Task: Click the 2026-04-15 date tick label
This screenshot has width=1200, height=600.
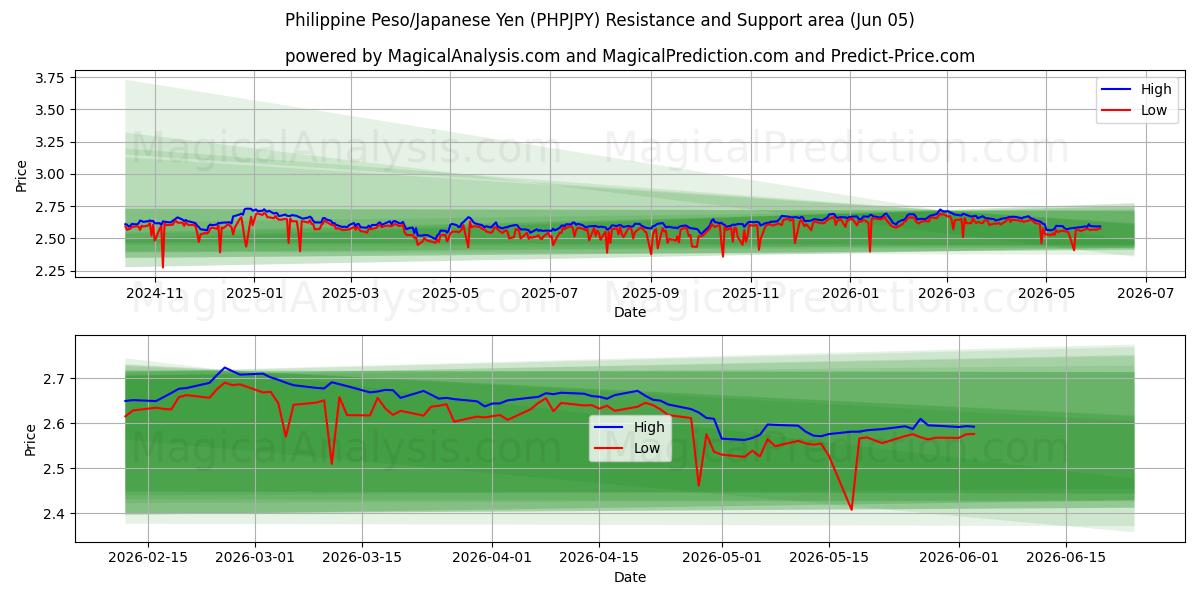Action: tap(599, 558)
